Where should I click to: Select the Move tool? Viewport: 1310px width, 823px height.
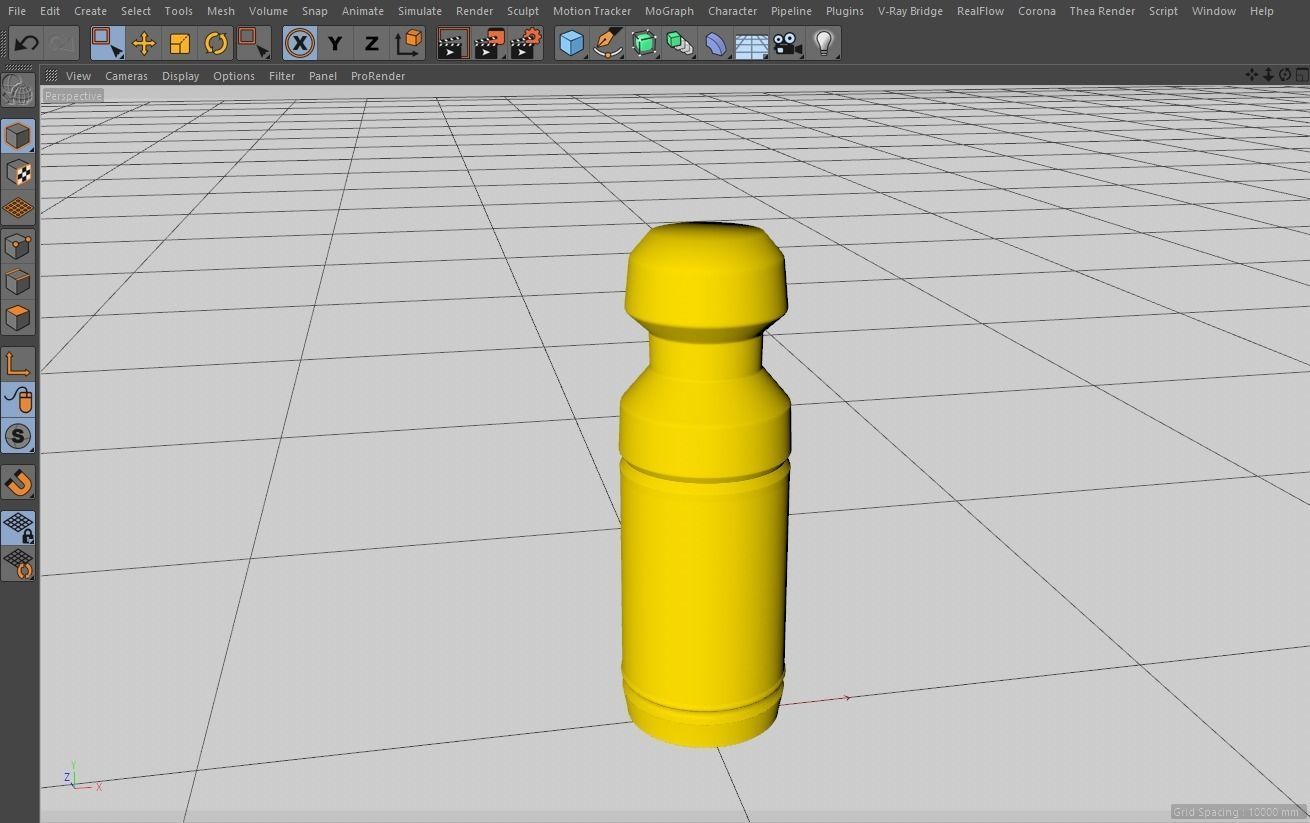point(144,43)
